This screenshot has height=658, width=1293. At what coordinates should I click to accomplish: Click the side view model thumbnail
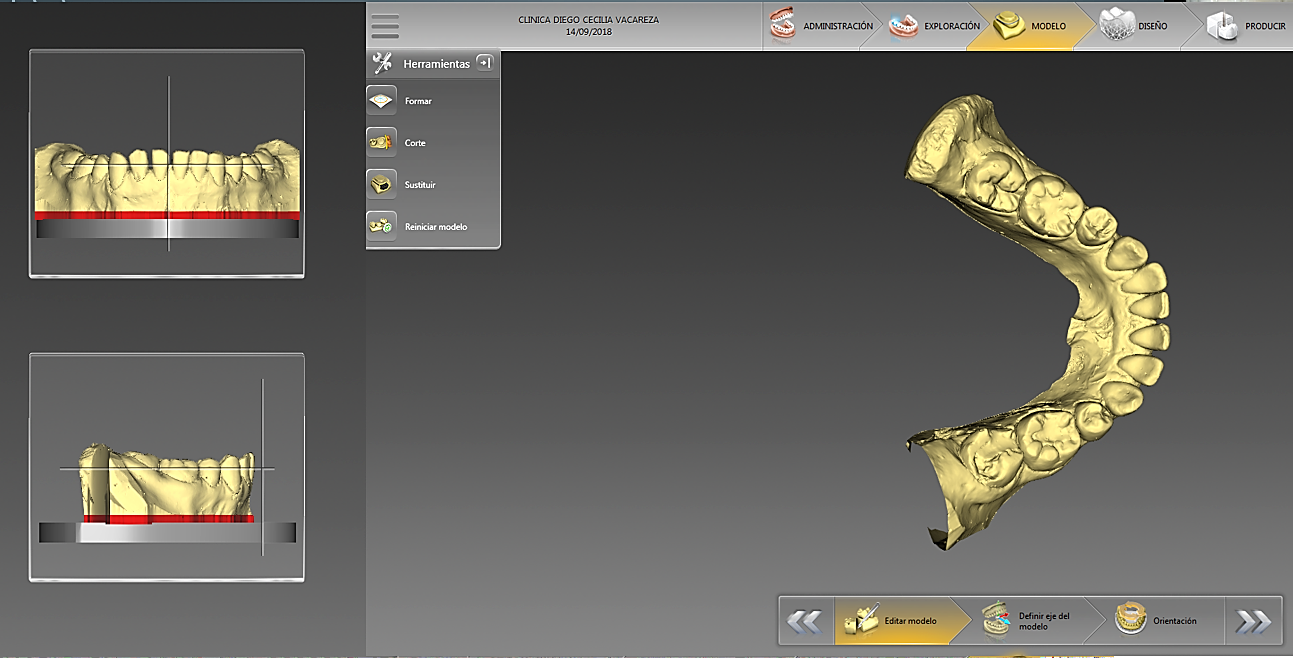click(167, 467)
